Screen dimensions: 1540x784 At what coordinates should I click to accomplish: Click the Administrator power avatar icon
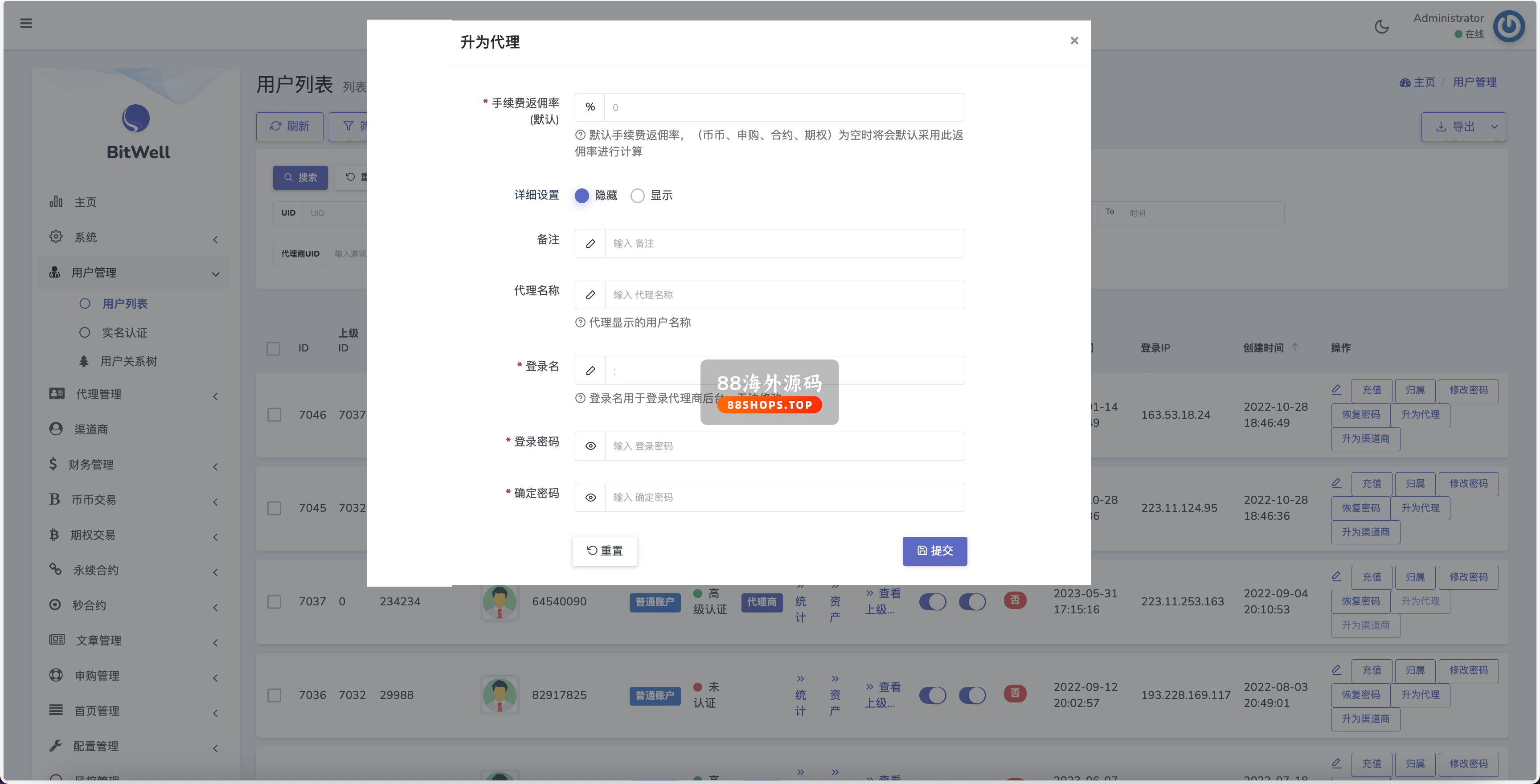pyautogui.click(x=1508, y=26)
